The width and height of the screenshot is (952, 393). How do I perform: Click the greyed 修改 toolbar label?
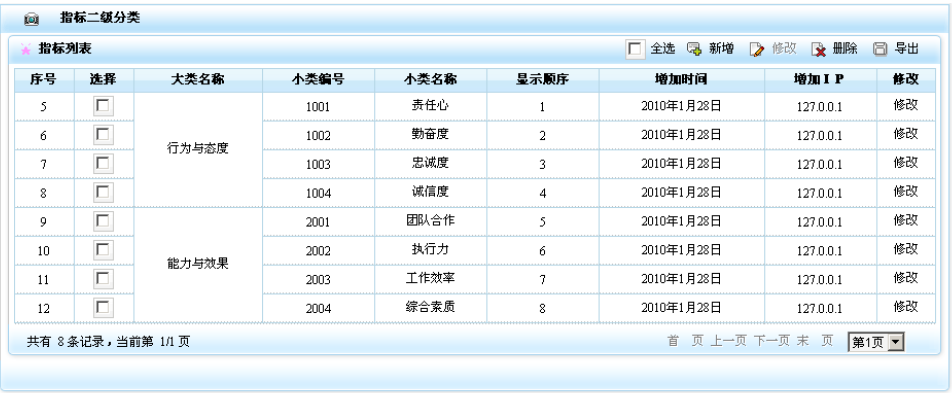point(784,49)
